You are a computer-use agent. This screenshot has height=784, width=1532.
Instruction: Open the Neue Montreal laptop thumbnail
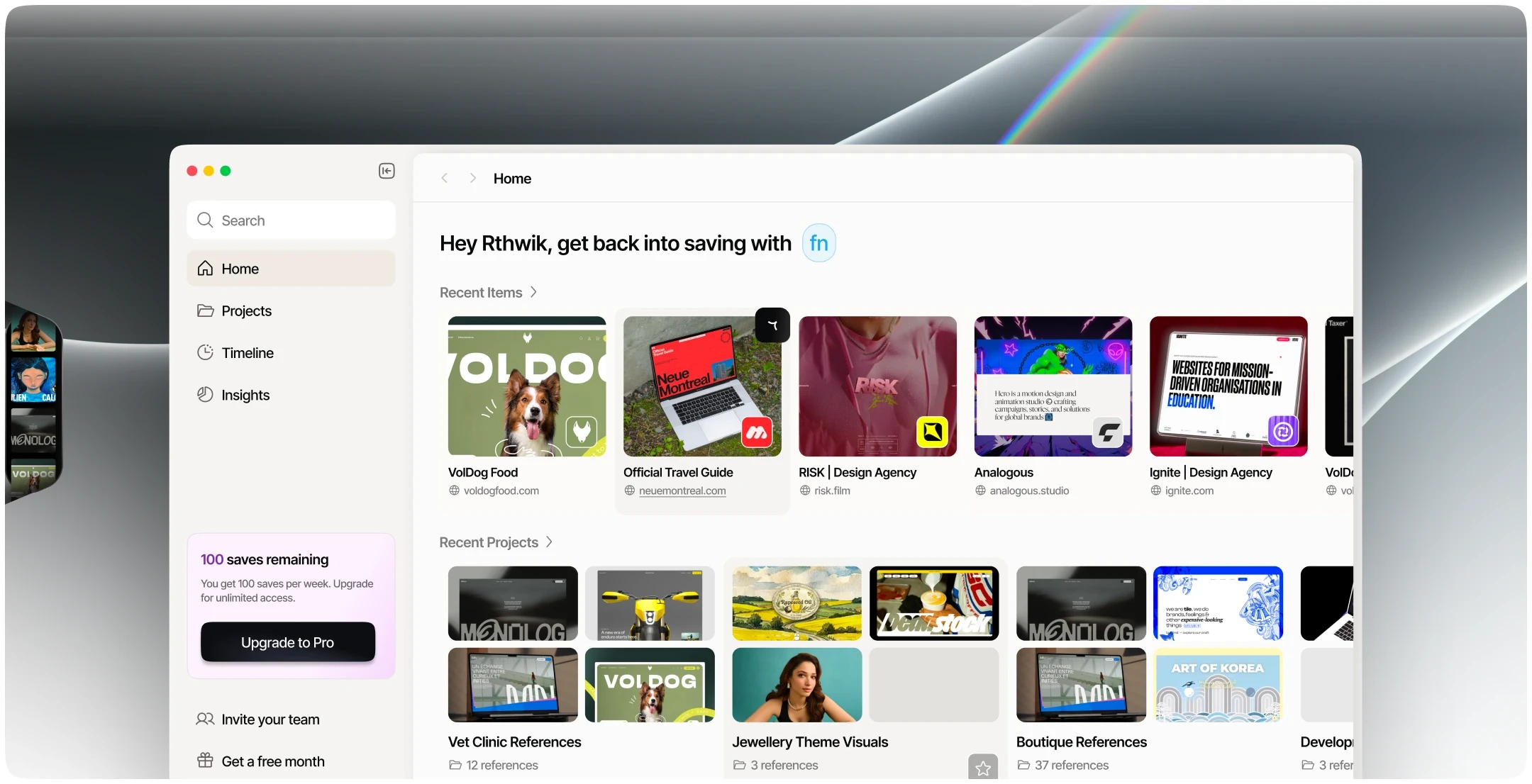[702, 386]
